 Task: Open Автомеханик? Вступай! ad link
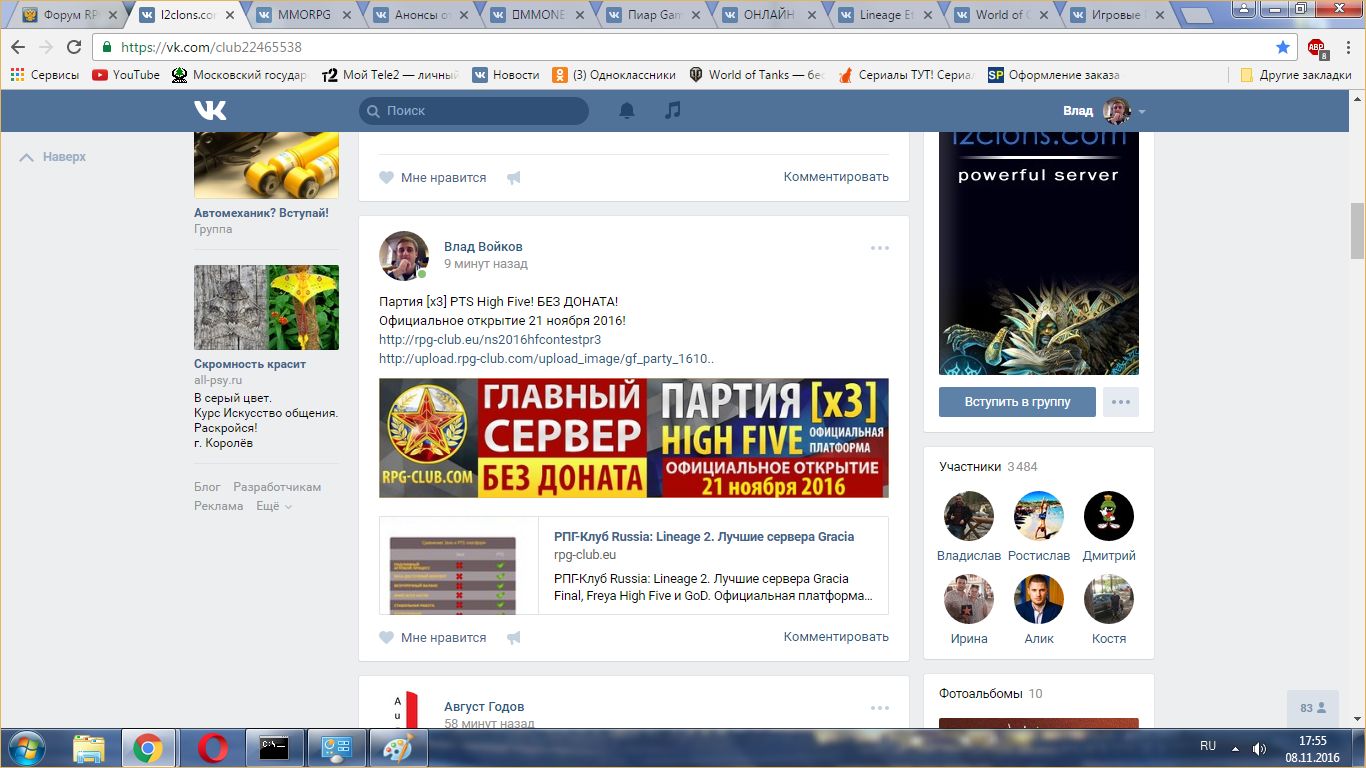(x=261, y=213)
